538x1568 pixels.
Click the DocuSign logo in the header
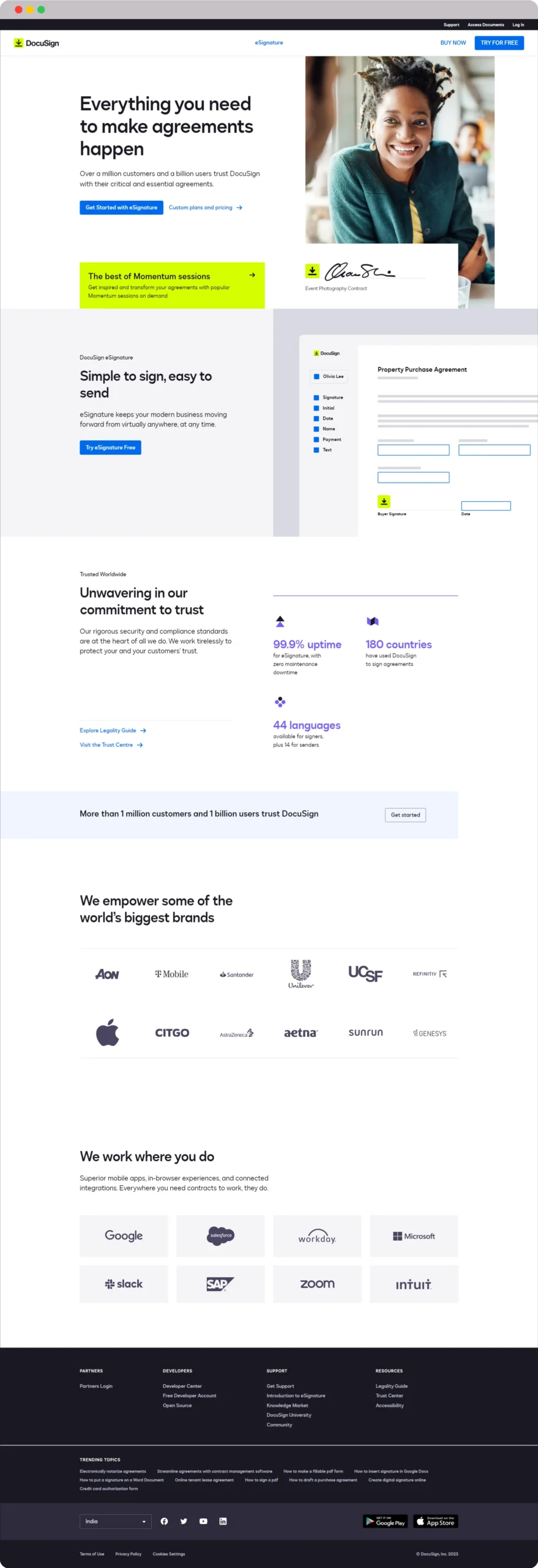(x=36, y=43)
